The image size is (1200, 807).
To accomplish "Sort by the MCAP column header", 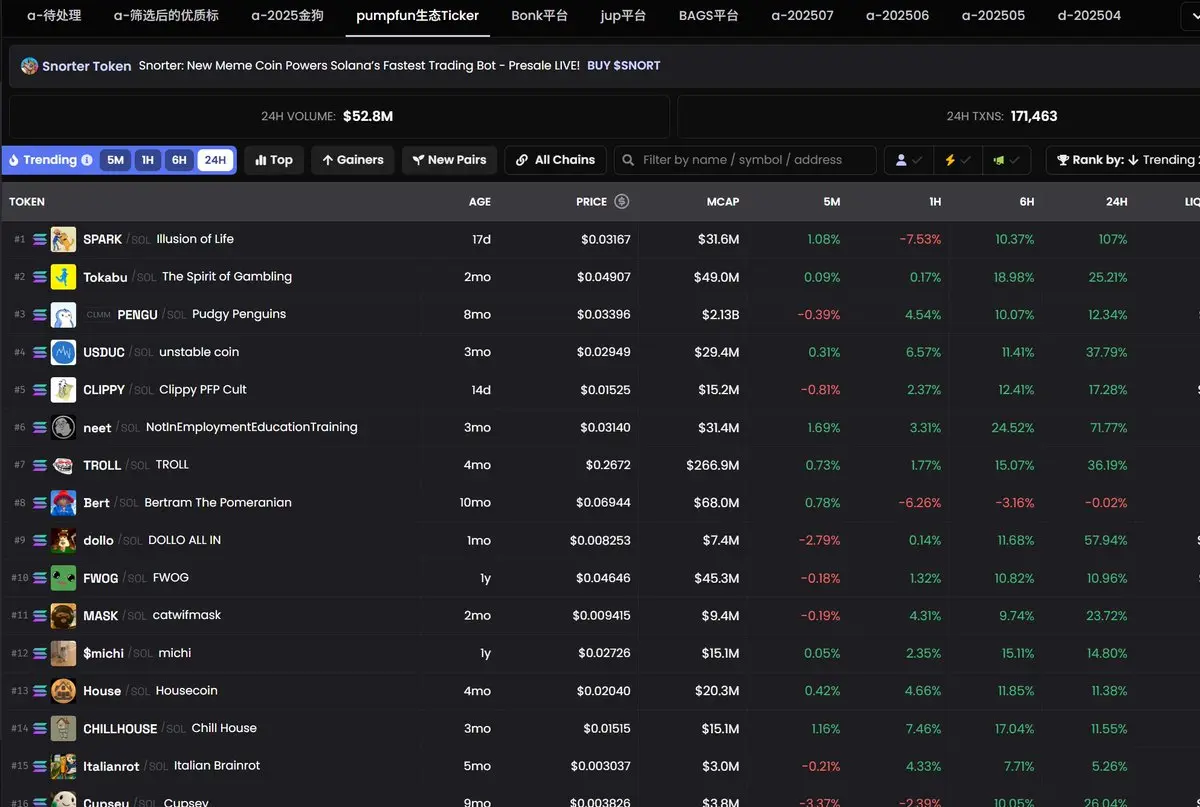I will 723,202.
